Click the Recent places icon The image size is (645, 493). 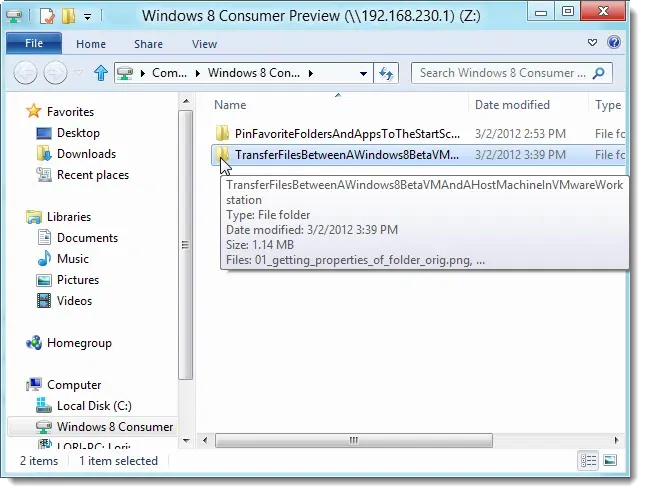tap(44, 175)
